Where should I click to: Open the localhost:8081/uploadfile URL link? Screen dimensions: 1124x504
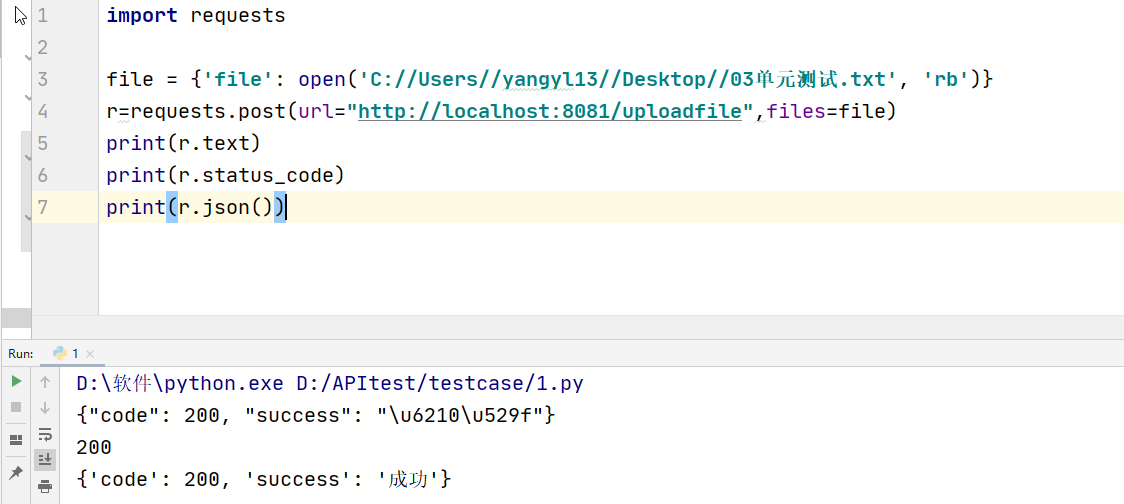click(x=549, y=111)
